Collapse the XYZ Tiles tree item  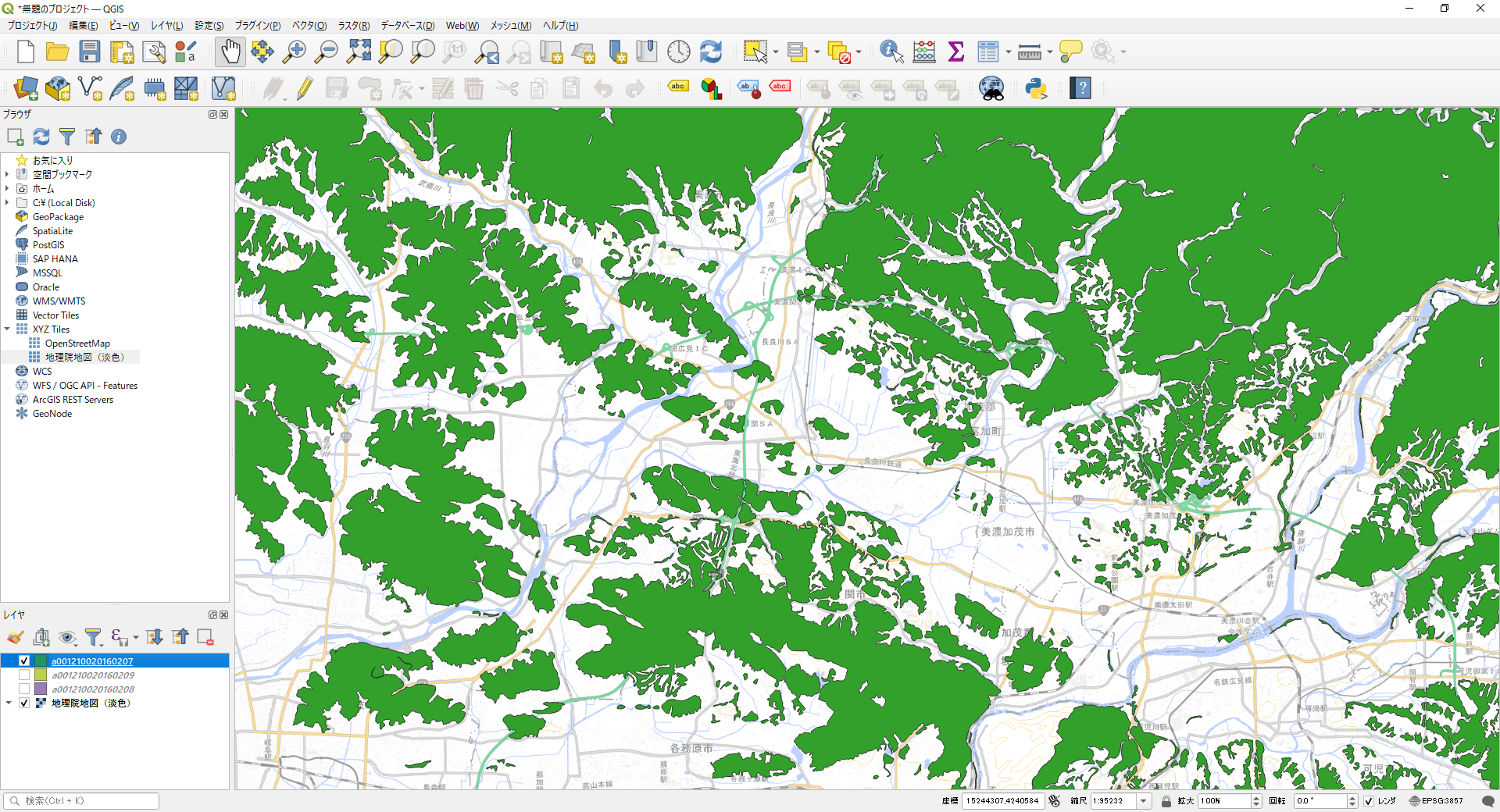tap(8, 329)
